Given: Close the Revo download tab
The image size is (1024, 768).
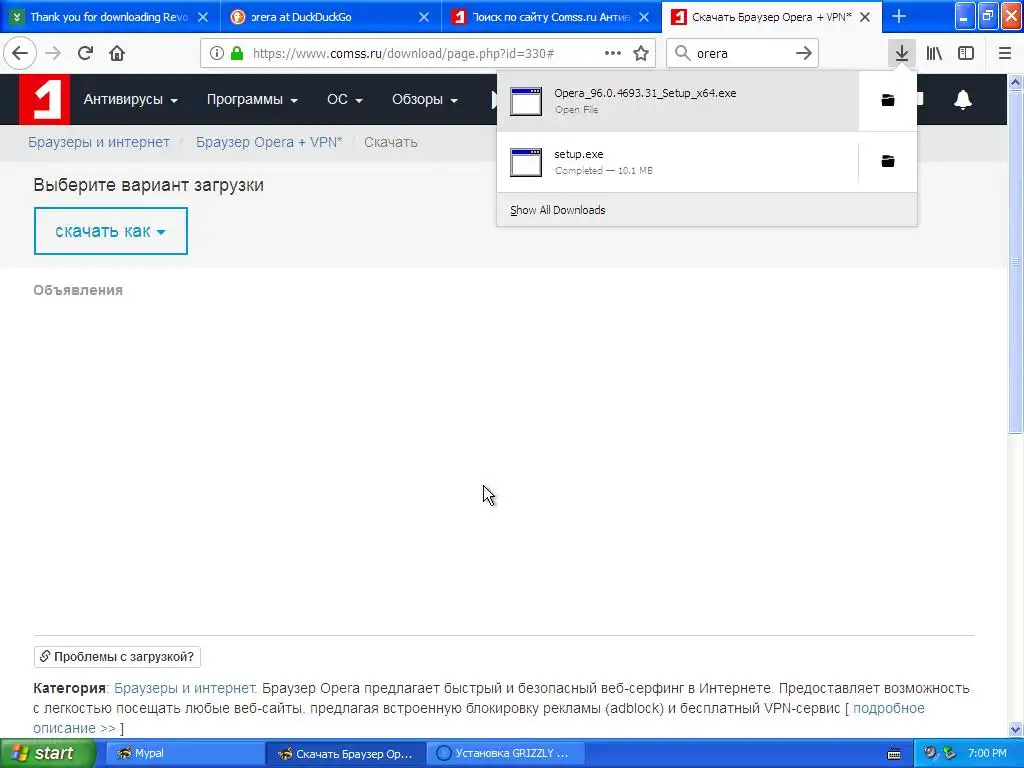Looking at the screenshot, I should (203, 17).
